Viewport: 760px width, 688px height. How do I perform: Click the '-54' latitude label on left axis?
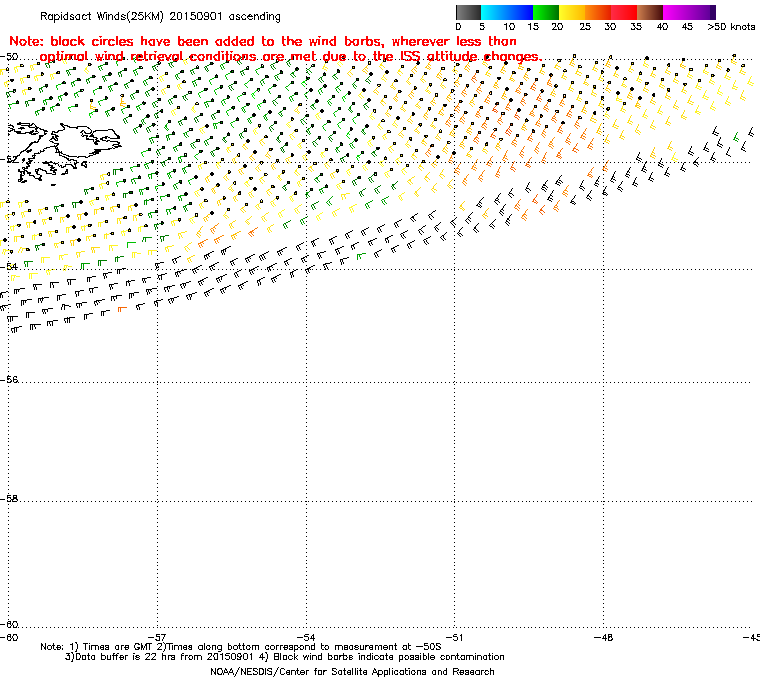[9, 267]
